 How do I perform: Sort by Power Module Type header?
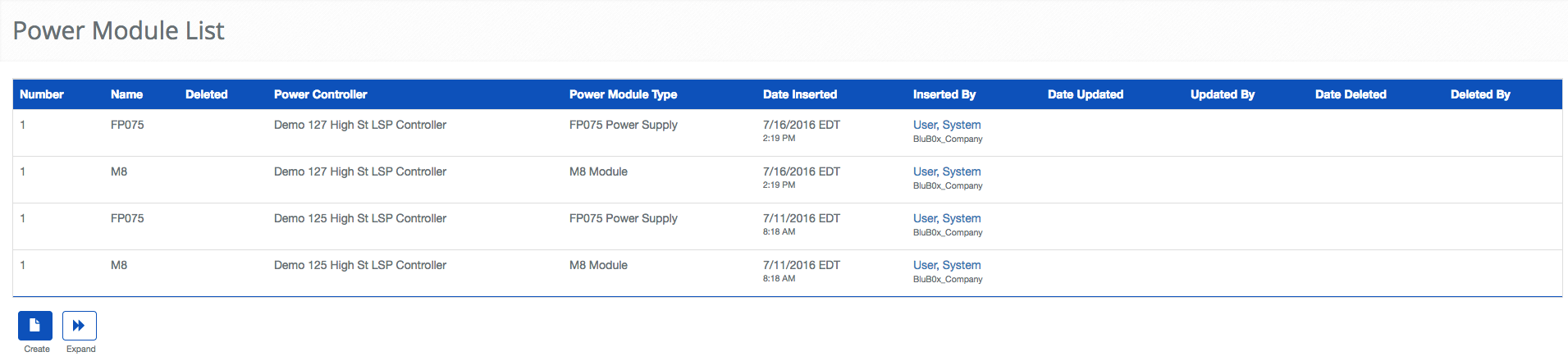pos(623,94)
